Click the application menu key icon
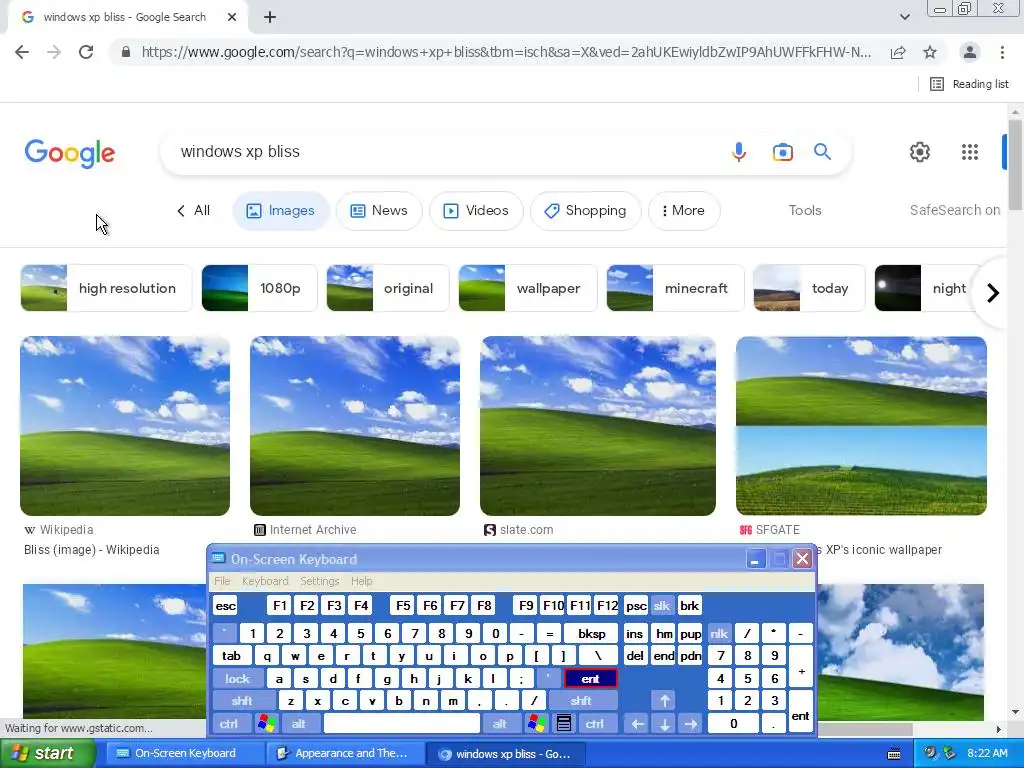Viewport: 1024px width, 768px height. pos(564,724)
